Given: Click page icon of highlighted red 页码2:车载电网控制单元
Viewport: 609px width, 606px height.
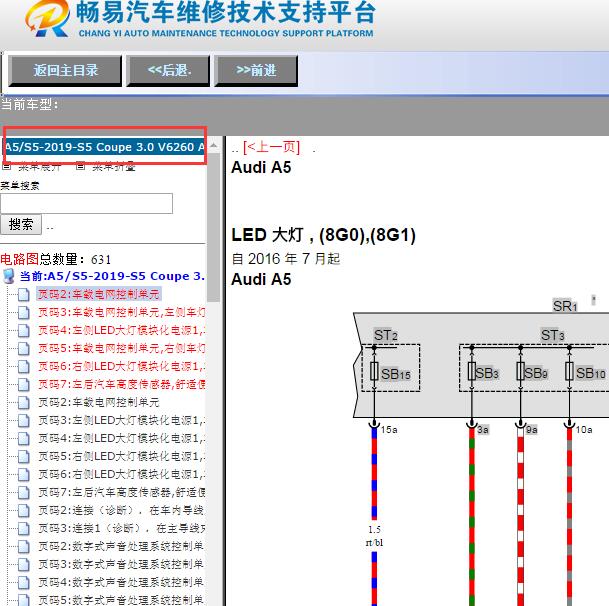Looking at the screenshot, I should click(24, 294).
